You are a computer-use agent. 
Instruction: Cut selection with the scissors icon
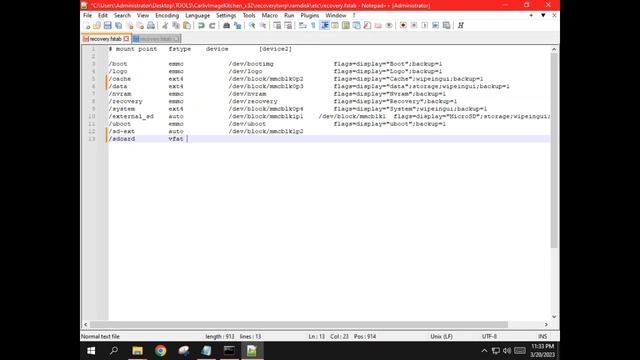165,25
